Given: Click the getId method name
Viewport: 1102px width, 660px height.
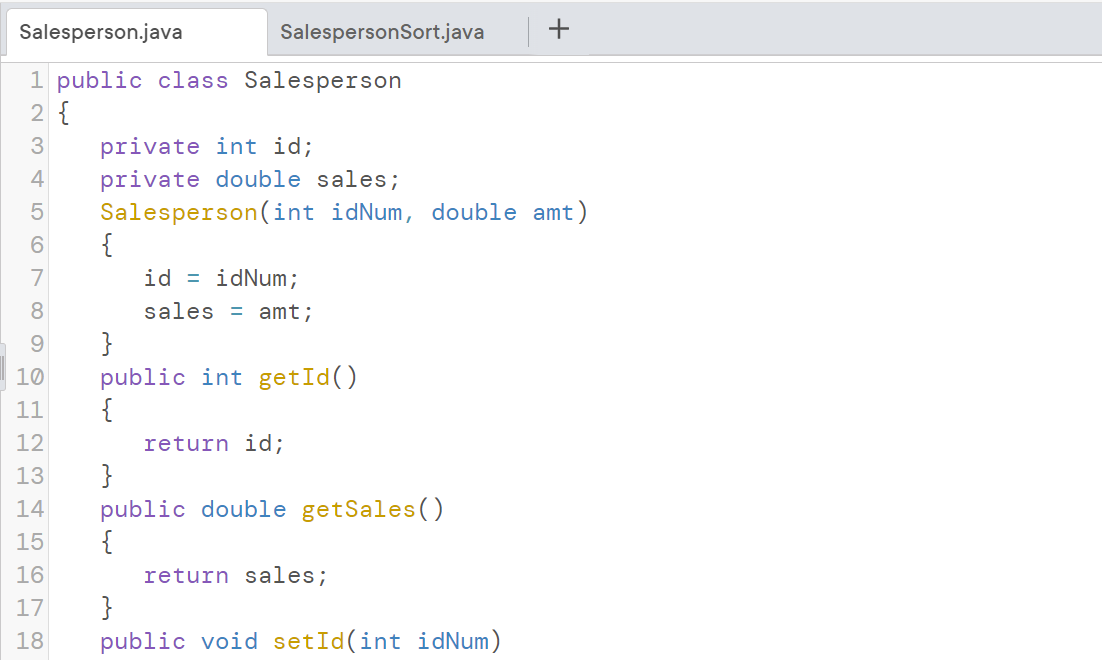Looking at the screenshot, I should (293, 377).
